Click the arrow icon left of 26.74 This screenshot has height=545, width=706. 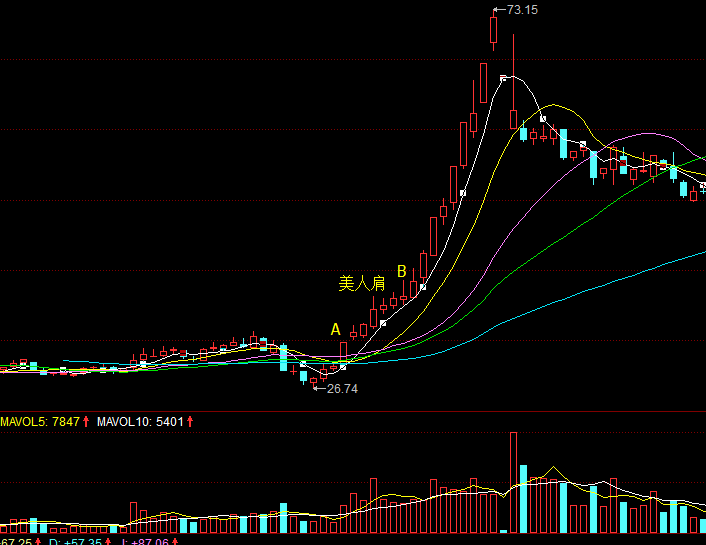(x=319, y=388)
